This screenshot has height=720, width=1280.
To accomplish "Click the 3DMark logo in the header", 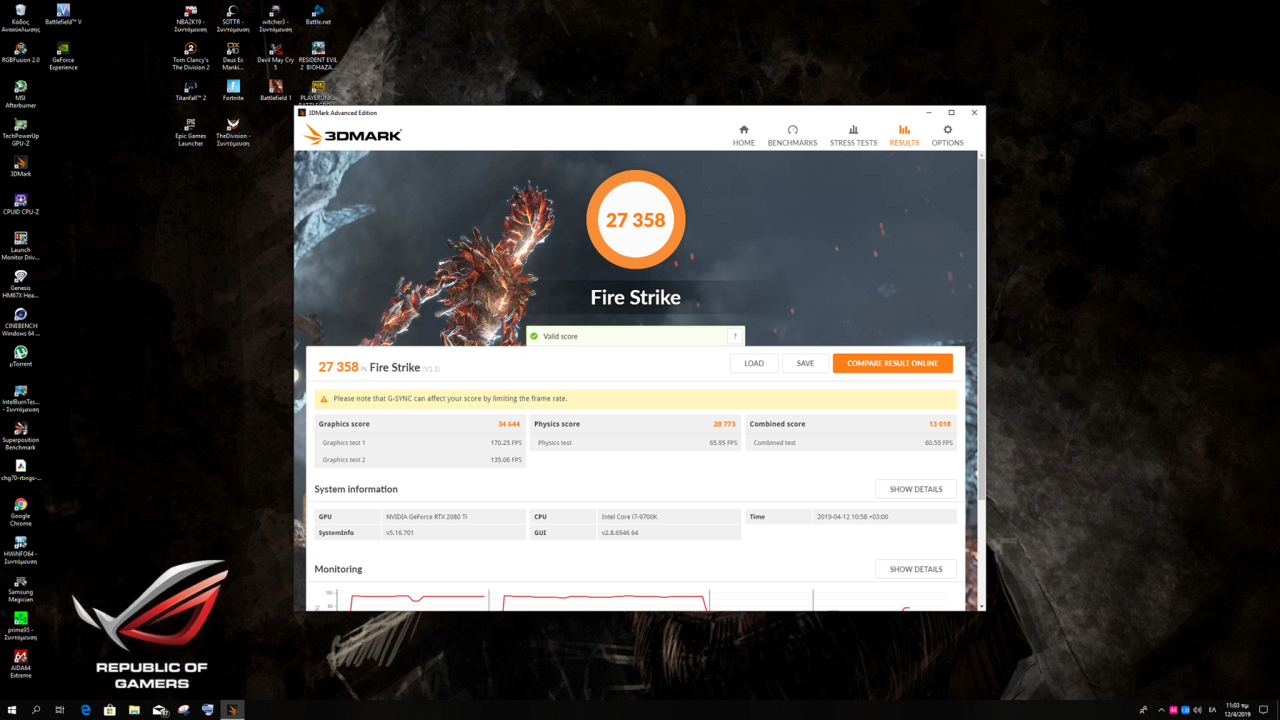I will (x=352, y=135).
